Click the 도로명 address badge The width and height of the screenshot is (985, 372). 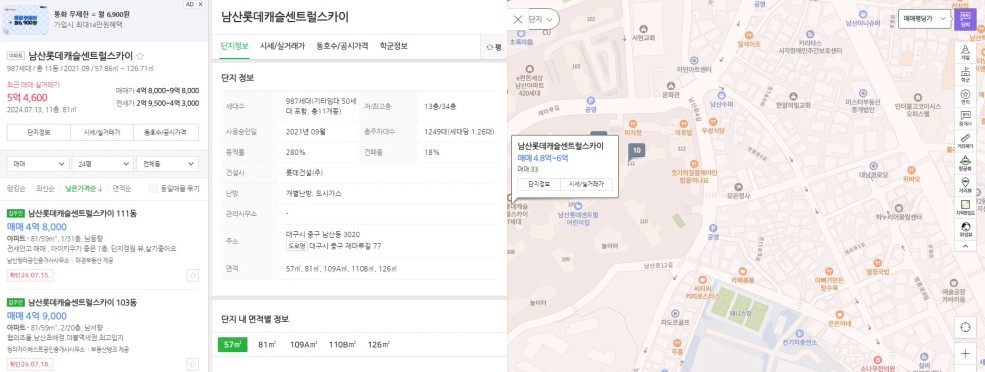[296, 246]
